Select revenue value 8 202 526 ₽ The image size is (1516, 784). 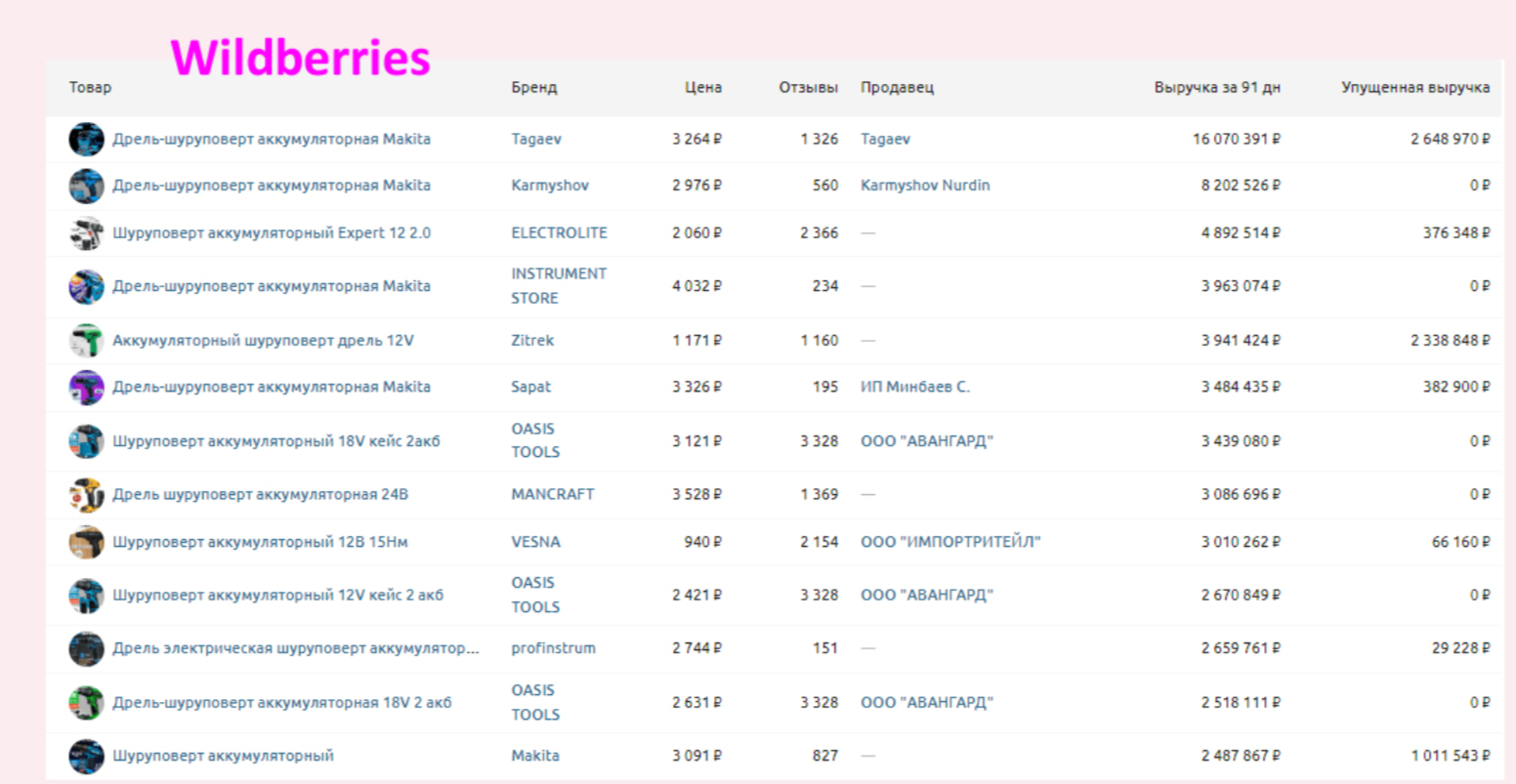point(1241,186)
